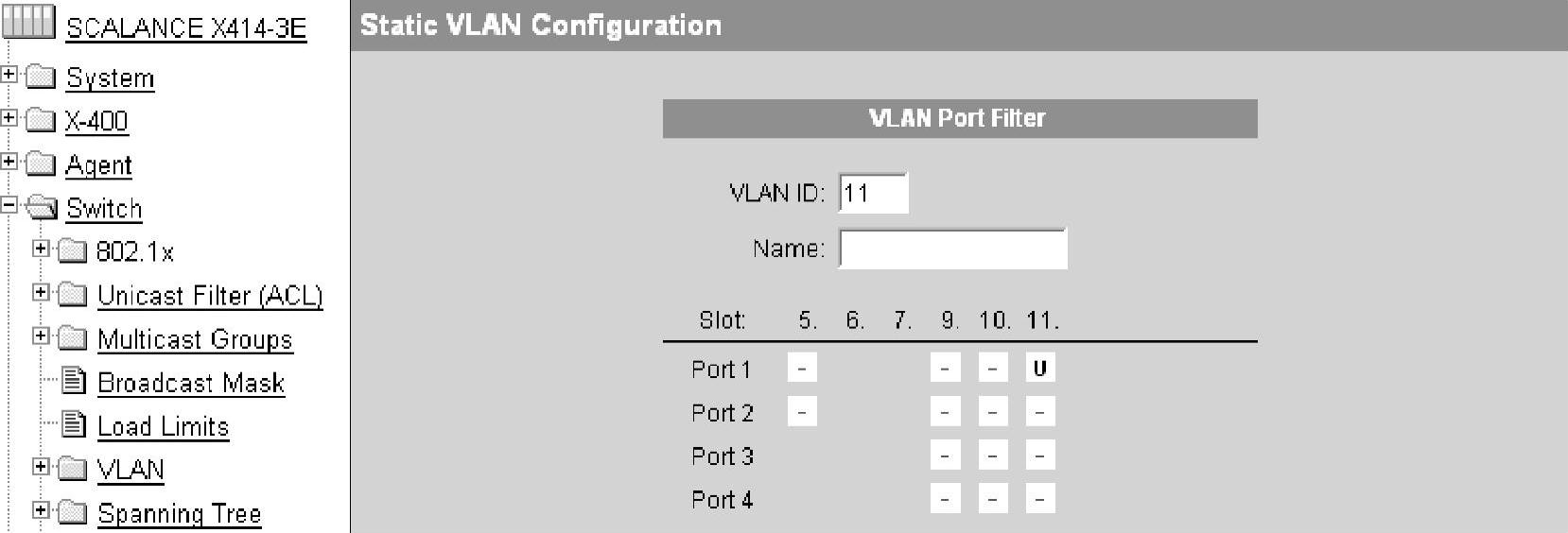Image resolution: width=1568 pixels, height=533 pixels.
Task: Click the VLAN ID input field
Action: [873, 193]
